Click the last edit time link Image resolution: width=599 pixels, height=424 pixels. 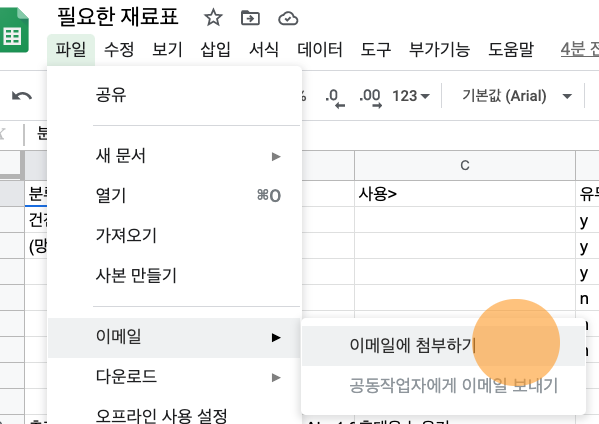point(580,50)
